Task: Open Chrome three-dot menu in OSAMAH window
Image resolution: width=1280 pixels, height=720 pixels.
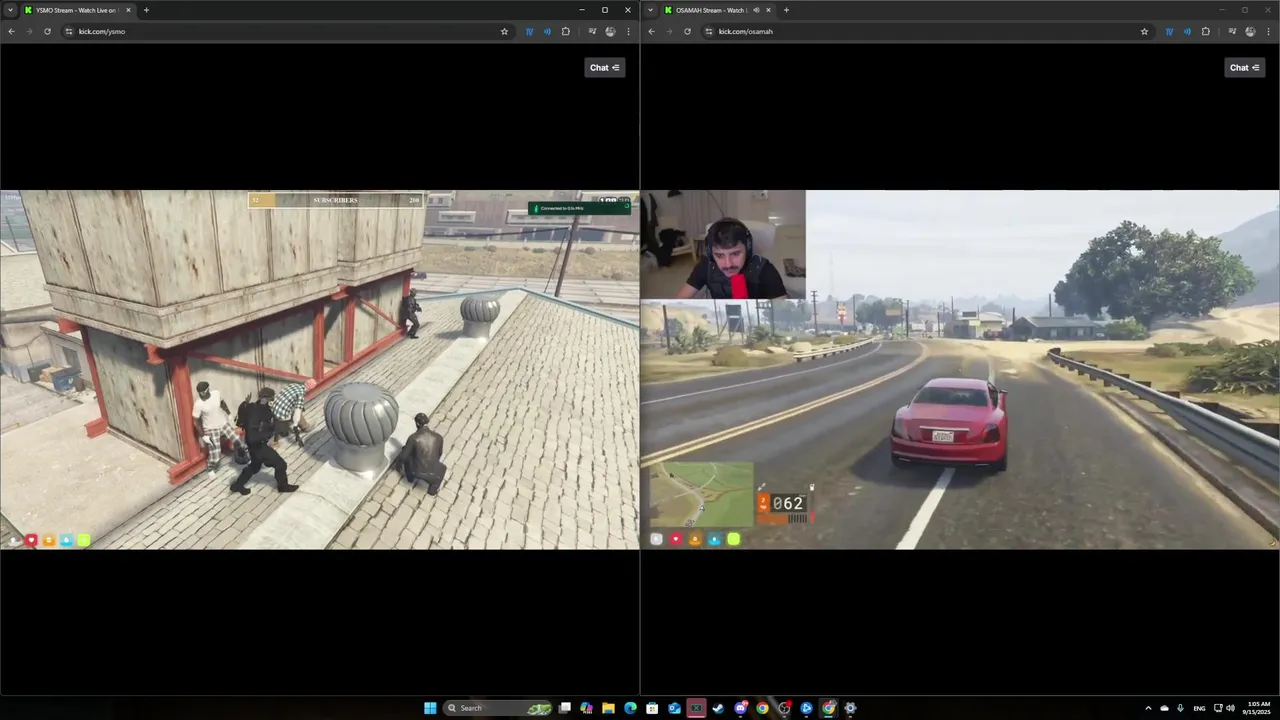Action: point(1268,31)
